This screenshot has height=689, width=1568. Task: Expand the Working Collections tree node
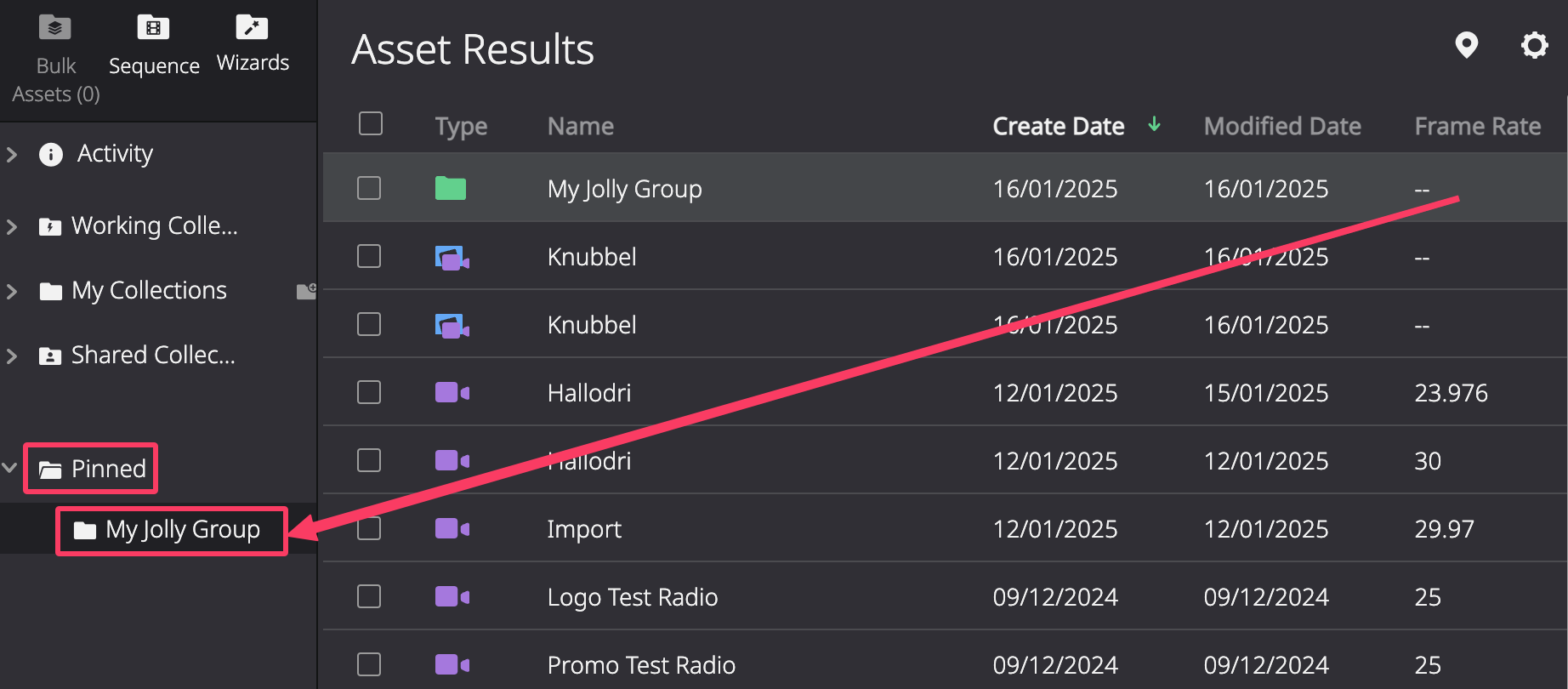click(12, 226)
